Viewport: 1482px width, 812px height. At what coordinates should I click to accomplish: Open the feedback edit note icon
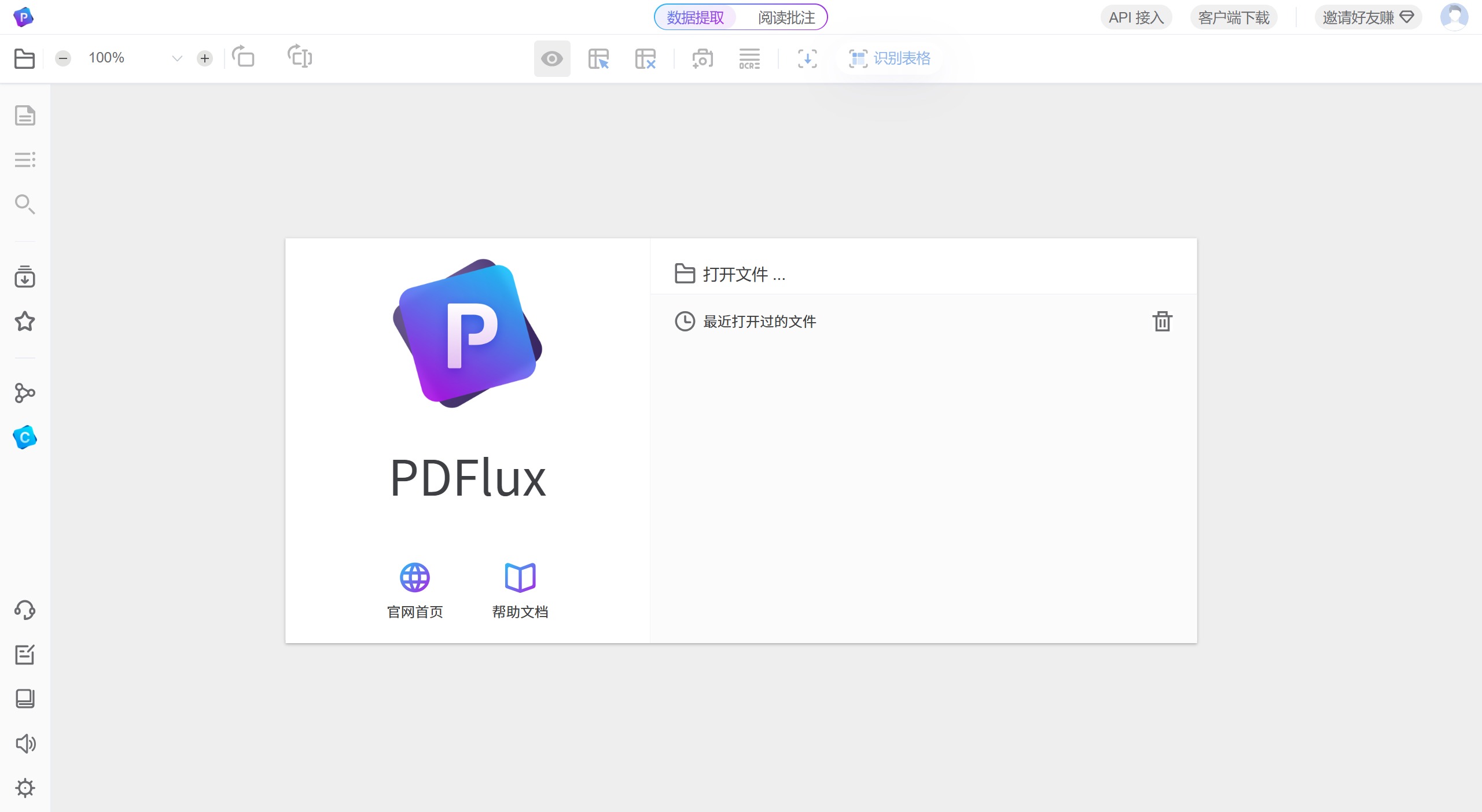click(25, 655)
